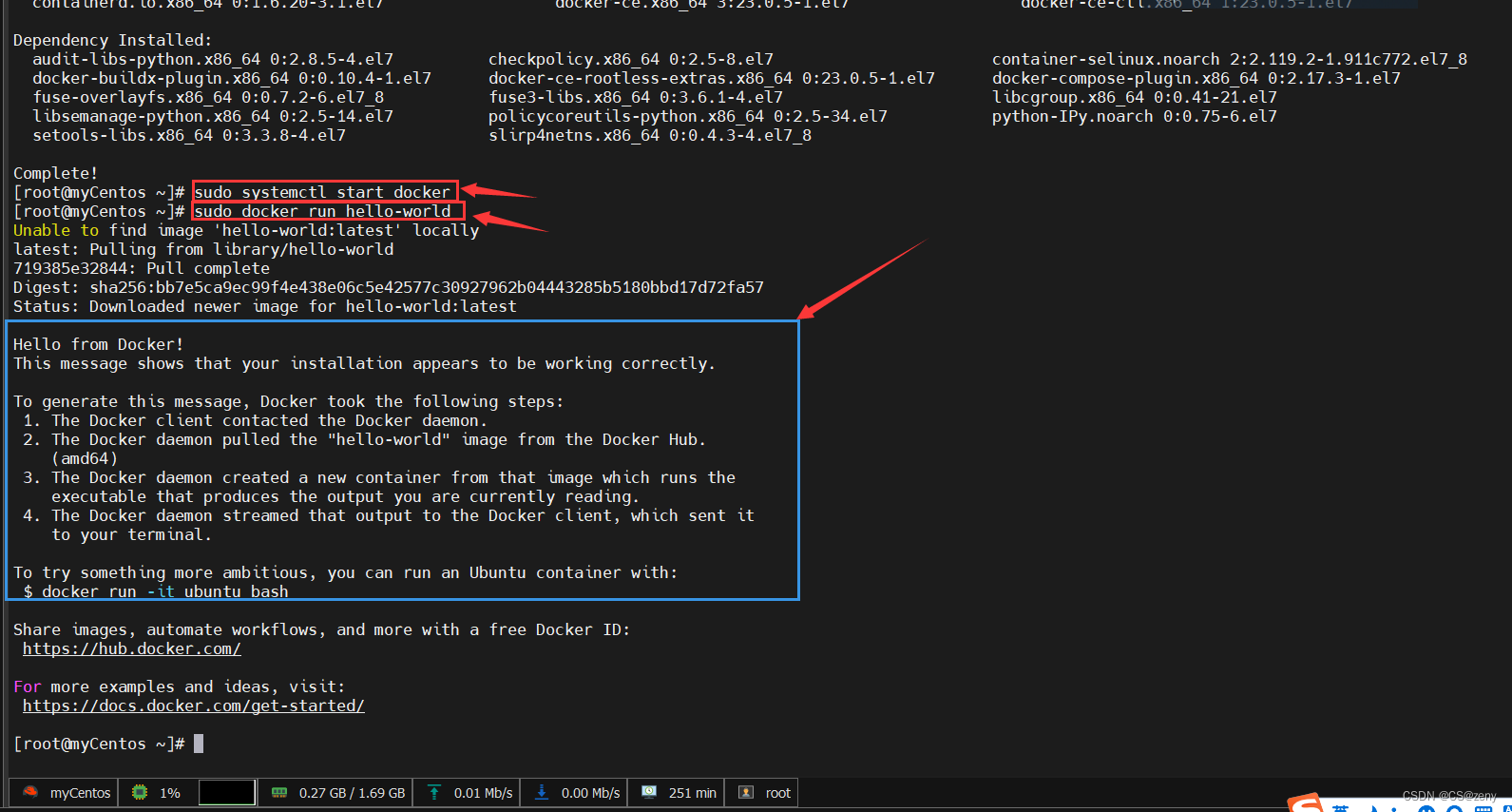Click 'docker-compose-plugin.x86_64' package entry
This screenshot has height=812, width=1512.
(x=1196, y=78)
